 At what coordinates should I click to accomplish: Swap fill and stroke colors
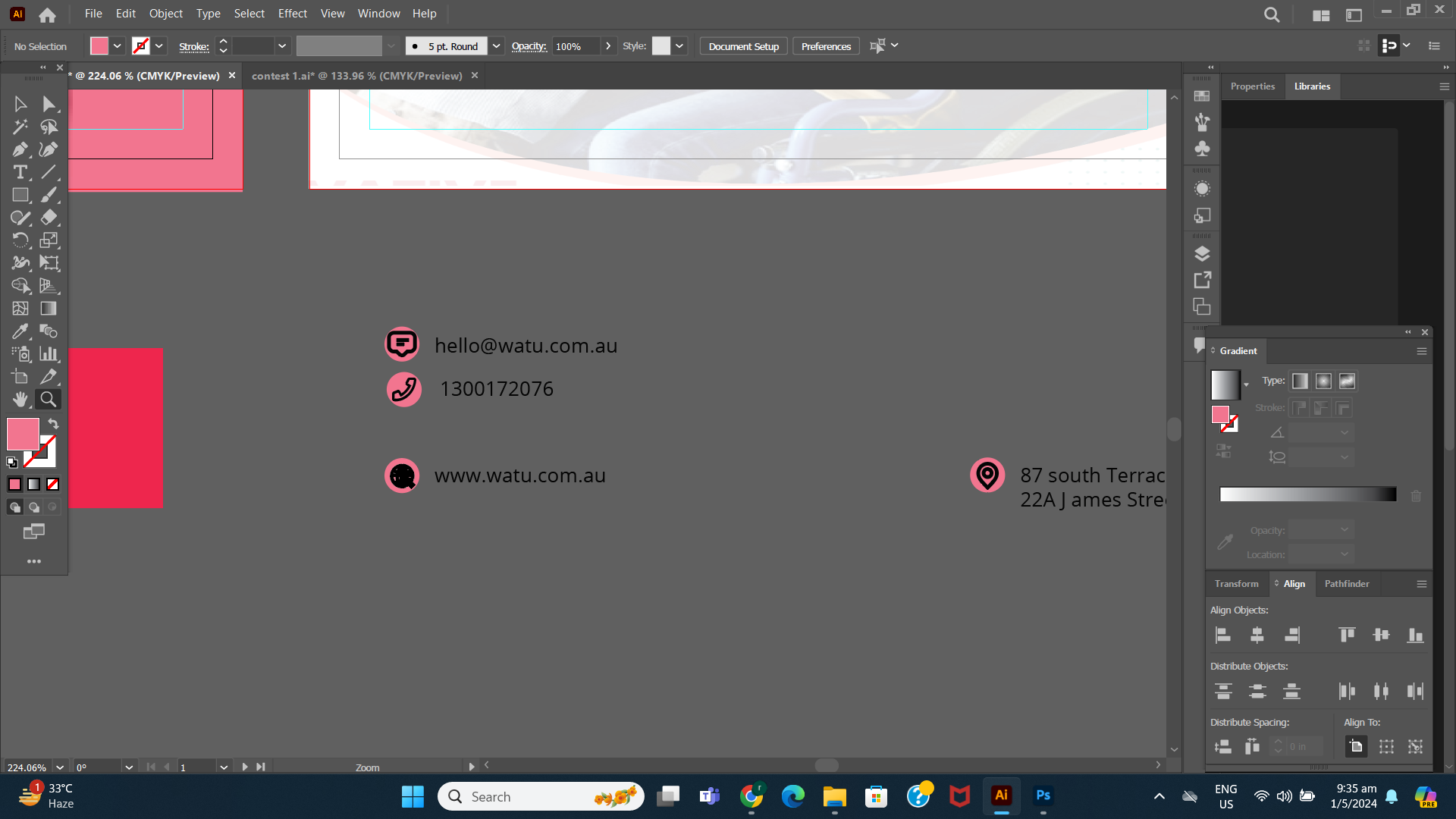coord(53,424)
